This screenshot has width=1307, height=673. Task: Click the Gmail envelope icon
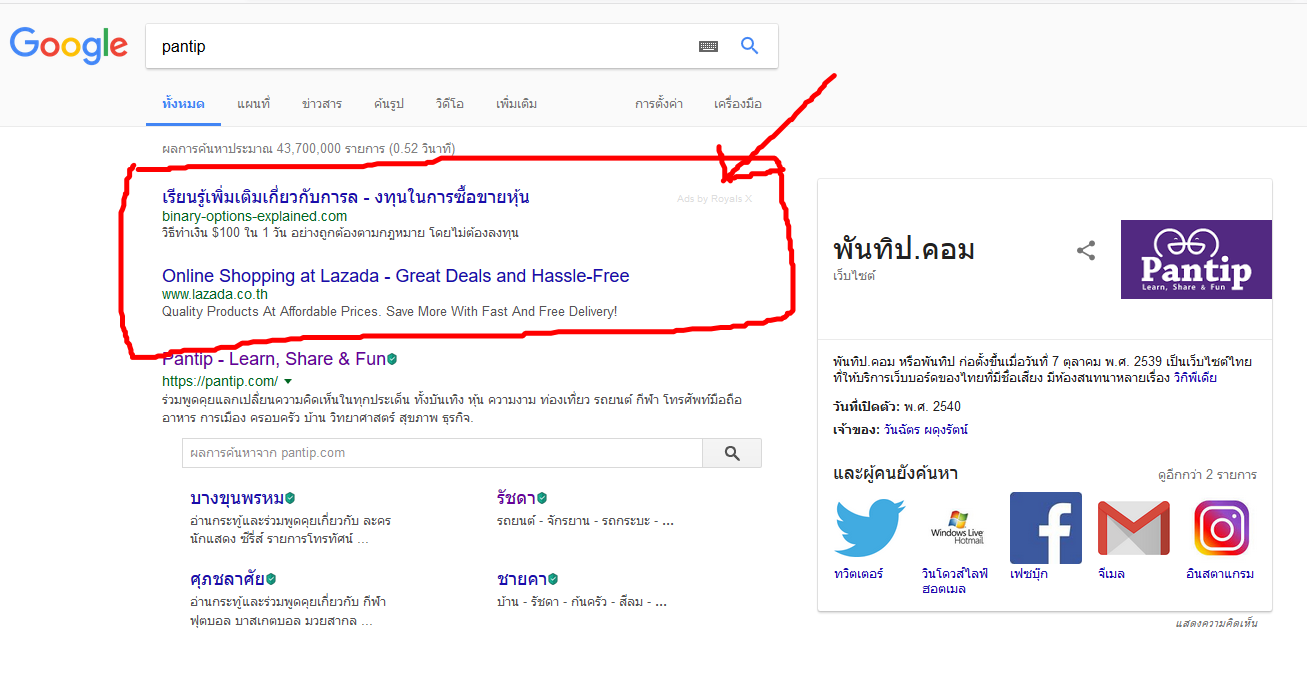tap(1134, 527)
